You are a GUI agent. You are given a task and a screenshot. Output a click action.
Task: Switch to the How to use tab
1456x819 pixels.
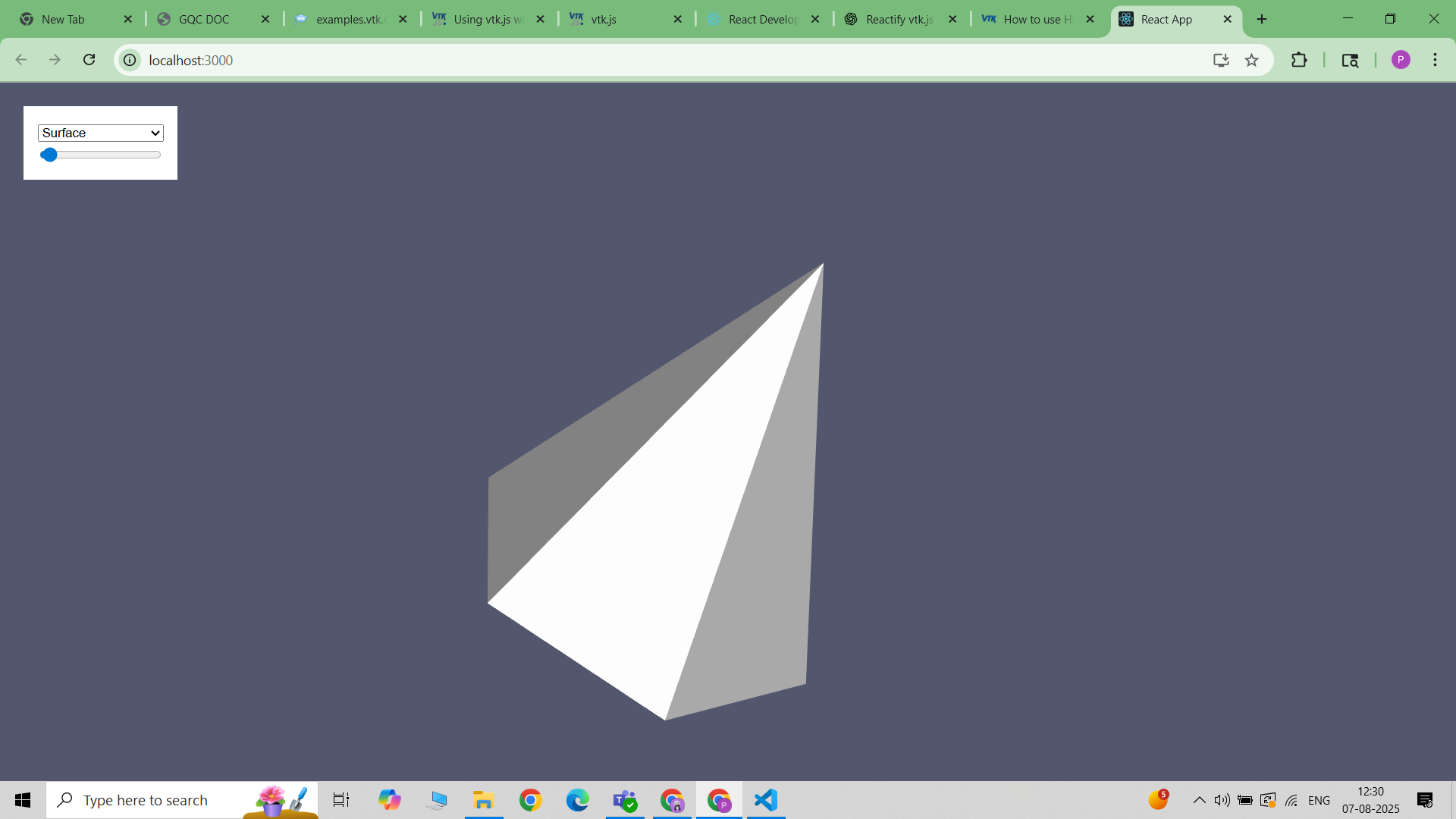(1037, 19)
